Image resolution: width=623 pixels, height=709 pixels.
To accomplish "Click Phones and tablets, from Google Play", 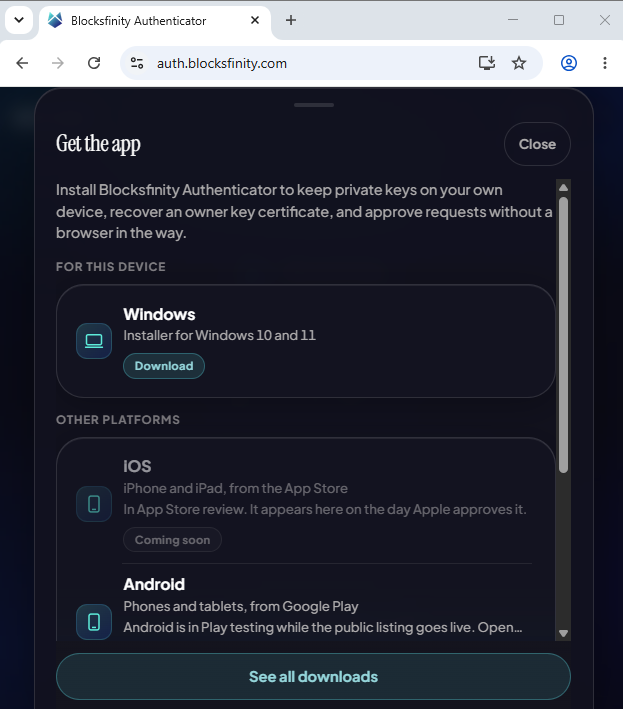I will (x=241, y=606).
